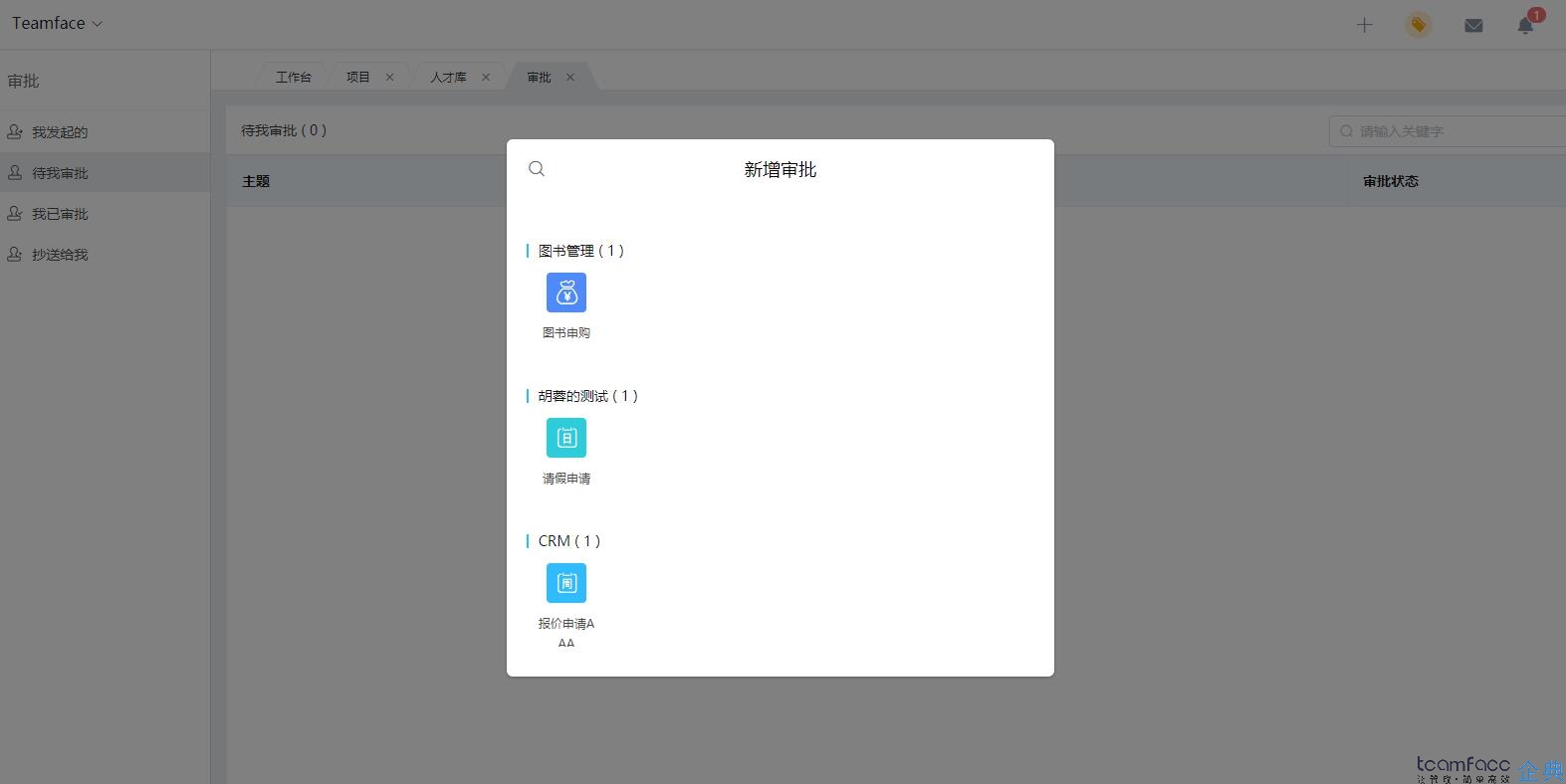Open the mail envelope icon
Screen dimensions: 1566x784
(x=1473, y=26)
